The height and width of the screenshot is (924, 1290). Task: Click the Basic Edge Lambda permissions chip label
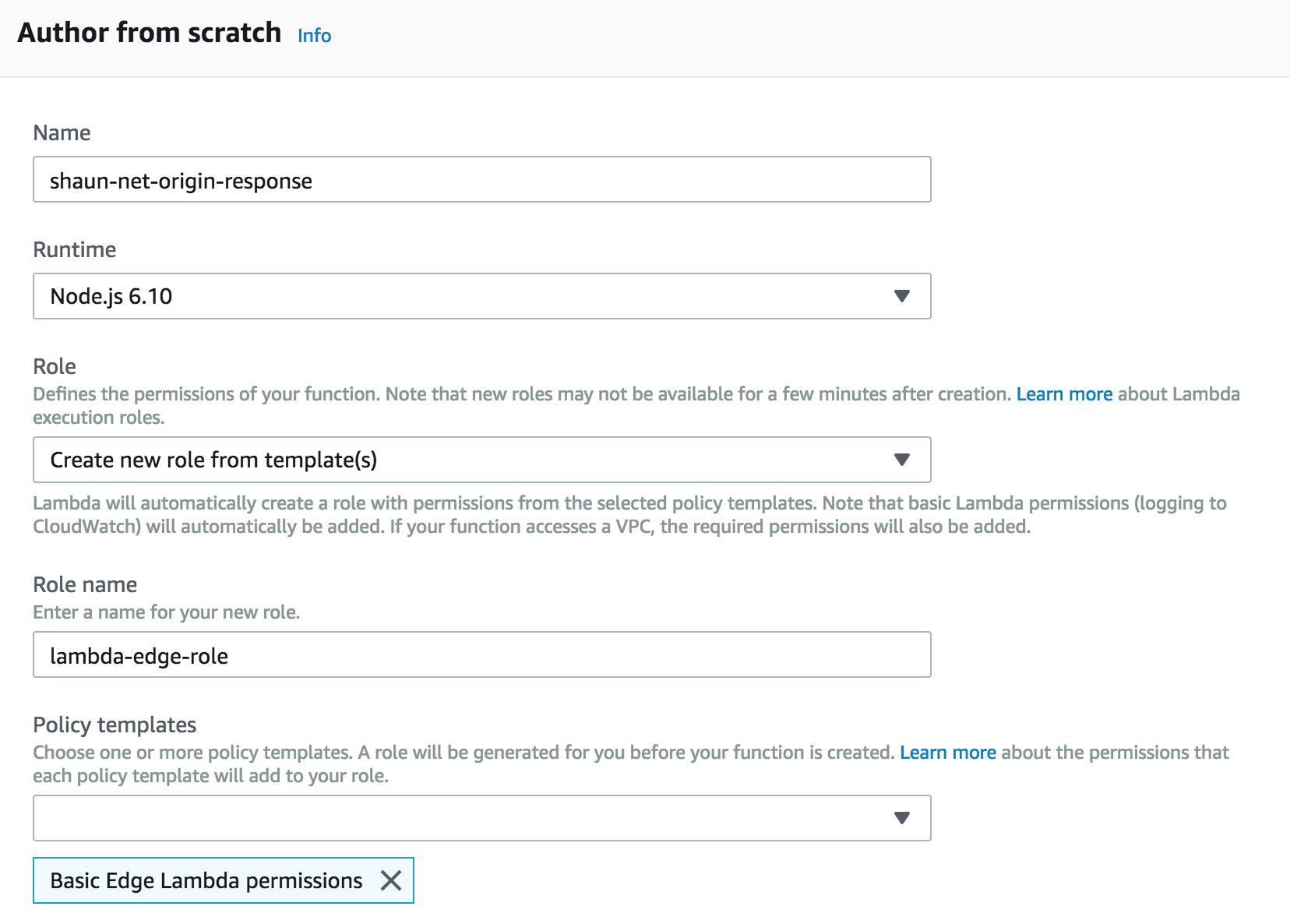tap(206, 881)
